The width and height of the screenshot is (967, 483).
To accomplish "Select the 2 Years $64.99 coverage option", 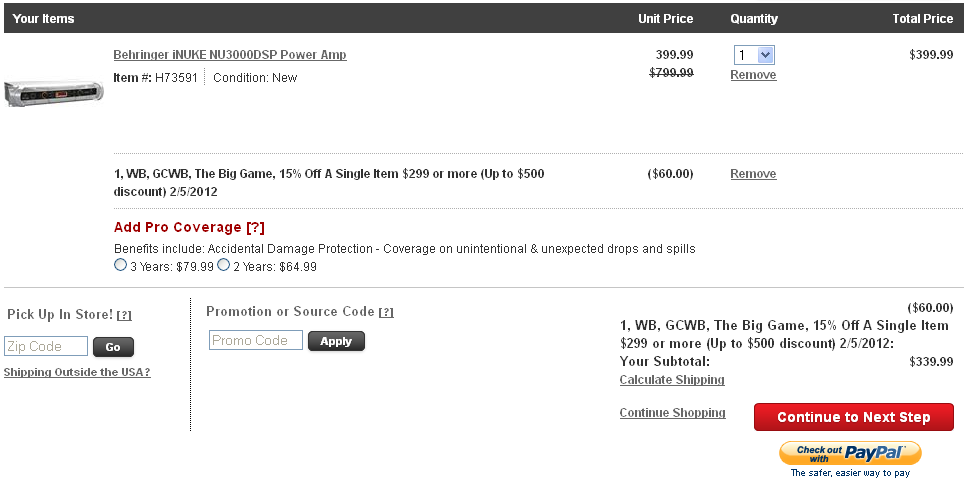I will coord(224,266).
